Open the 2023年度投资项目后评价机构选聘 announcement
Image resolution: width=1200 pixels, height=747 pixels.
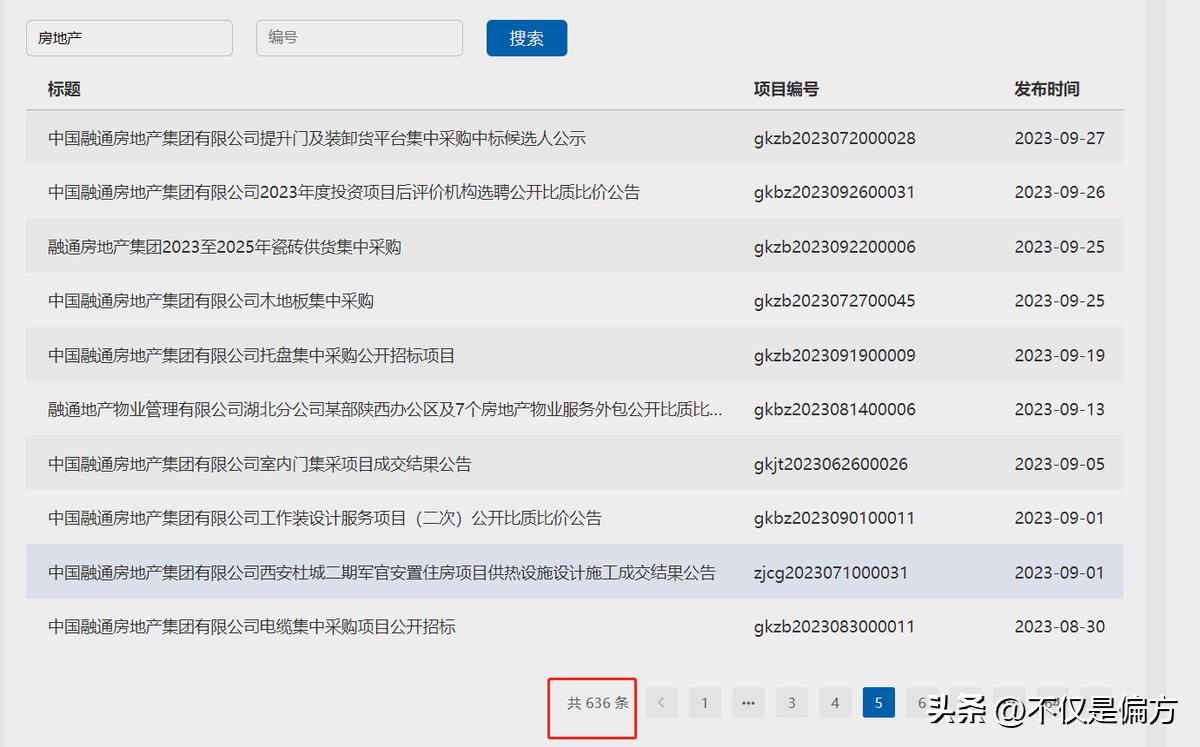click(x=344, y=192)
